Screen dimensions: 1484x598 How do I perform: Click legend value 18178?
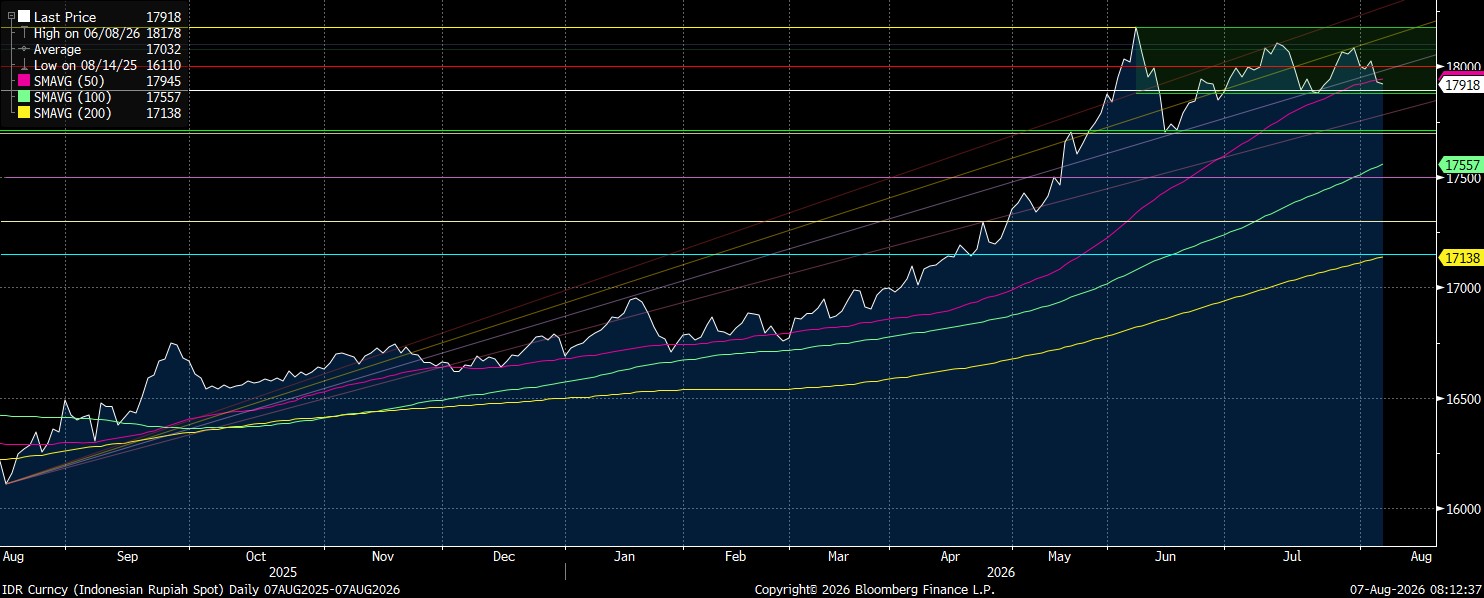163,33
